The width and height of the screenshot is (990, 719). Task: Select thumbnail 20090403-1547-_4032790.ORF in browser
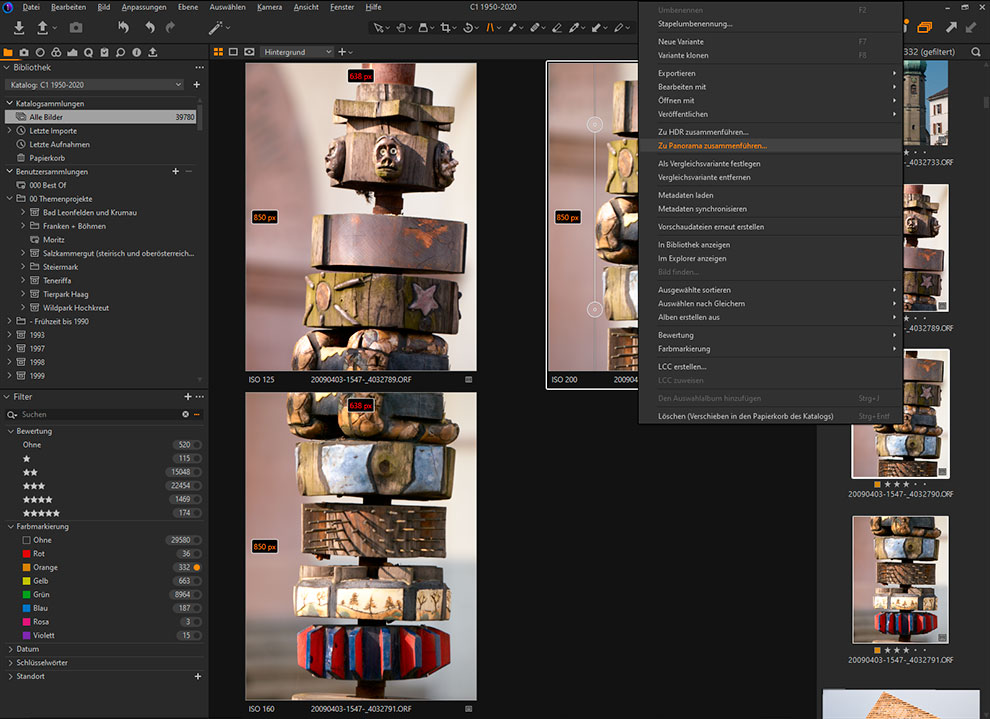point(900,414)
